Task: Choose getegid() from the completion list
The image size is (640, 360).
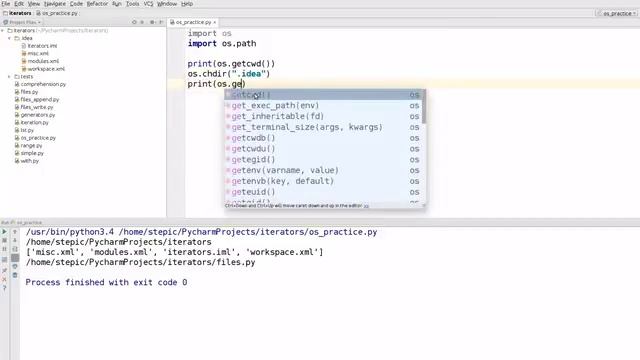Action: coord(324,160)
